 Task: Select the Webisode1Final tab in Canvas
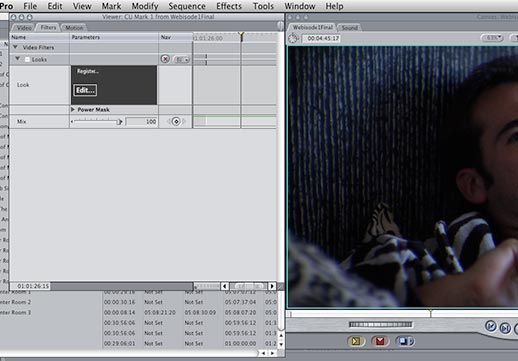click(x=312, y=27)
